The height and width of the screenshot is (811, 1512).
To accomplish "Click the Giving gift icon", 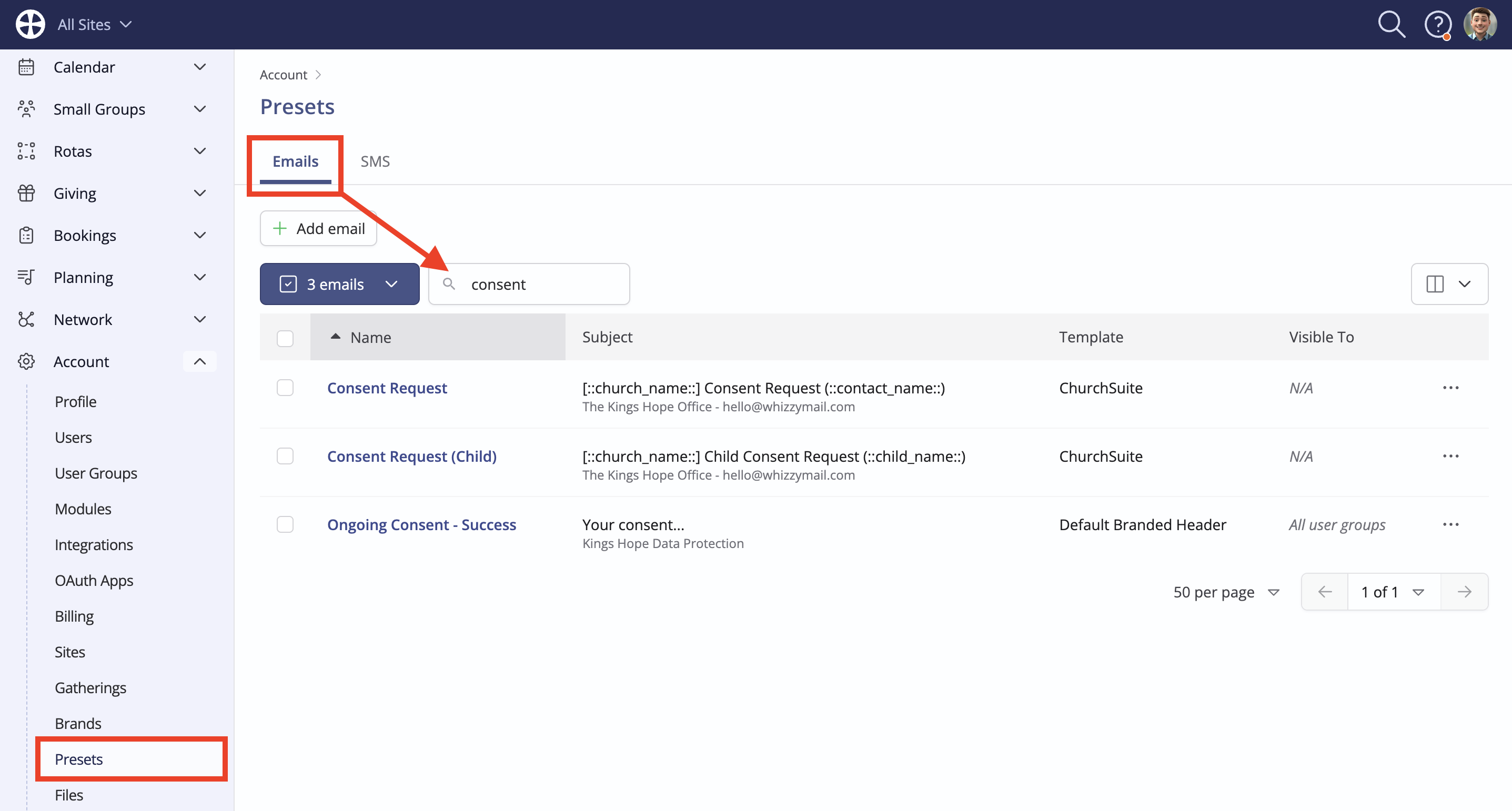I will pos(26,193).
